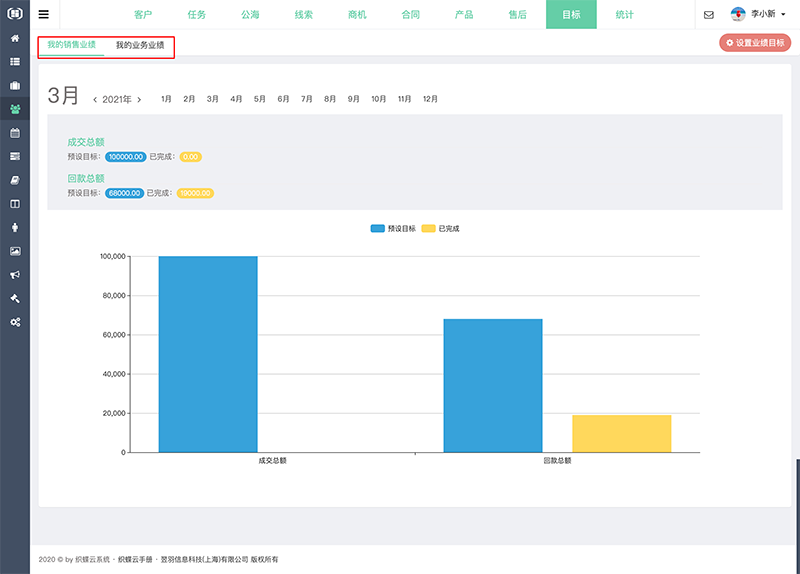Click the 设置业绩目标 button
This screenshot has height=574, width=800.
755,43
